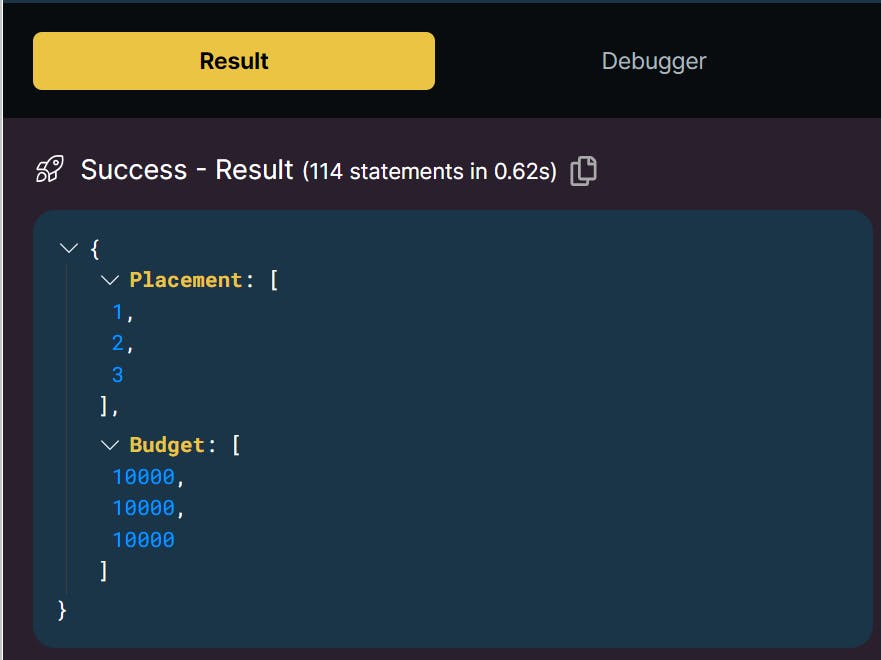Screen dimensions: 881x660
Task: Click the closing curly brace of result
Action: tap(63, 609)
